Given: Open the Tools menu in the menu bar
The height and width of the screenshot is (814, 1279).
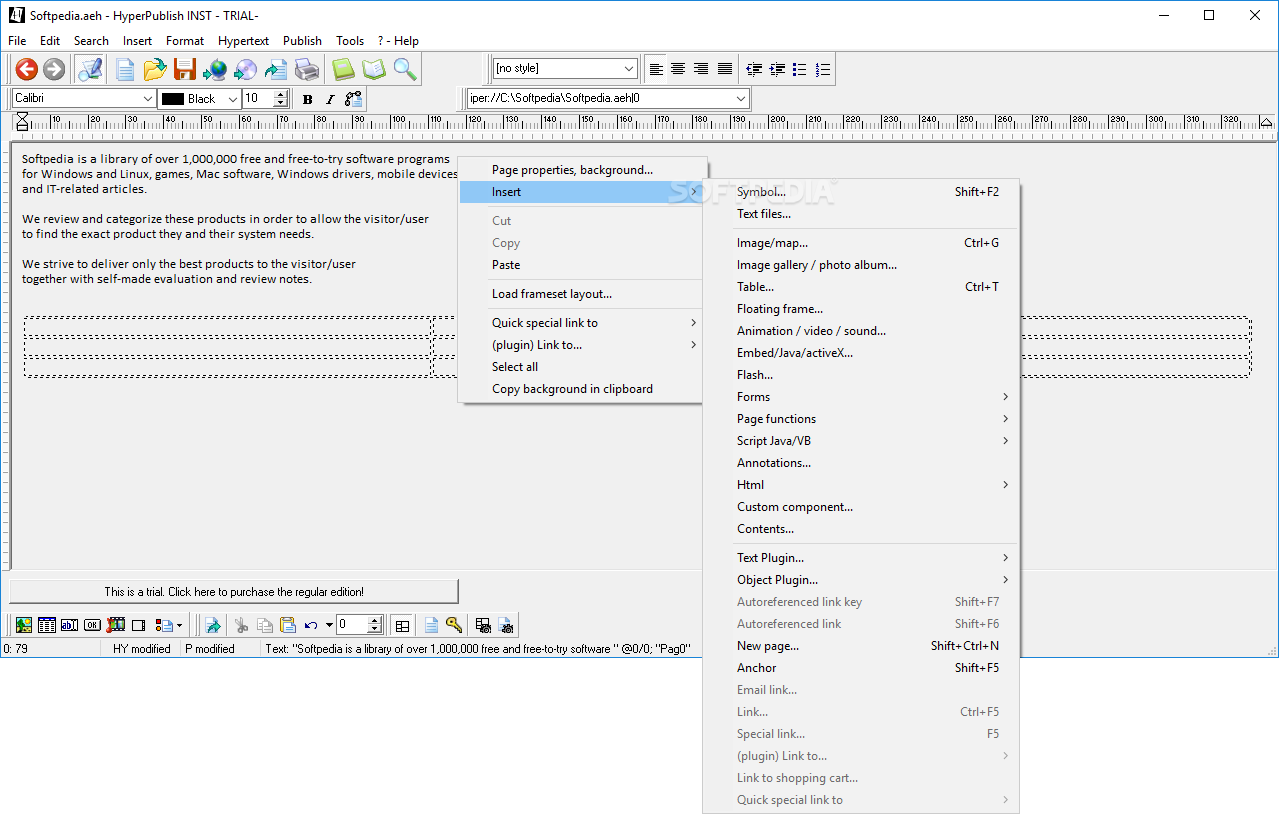Looking at the screenshot, I should tap(350, 41).
